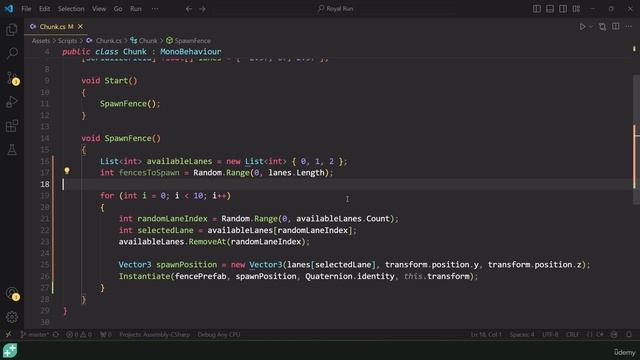Open the Explorer view in activity bar
The width and height of the screenshot is (640, 360).
click(12, 29)
